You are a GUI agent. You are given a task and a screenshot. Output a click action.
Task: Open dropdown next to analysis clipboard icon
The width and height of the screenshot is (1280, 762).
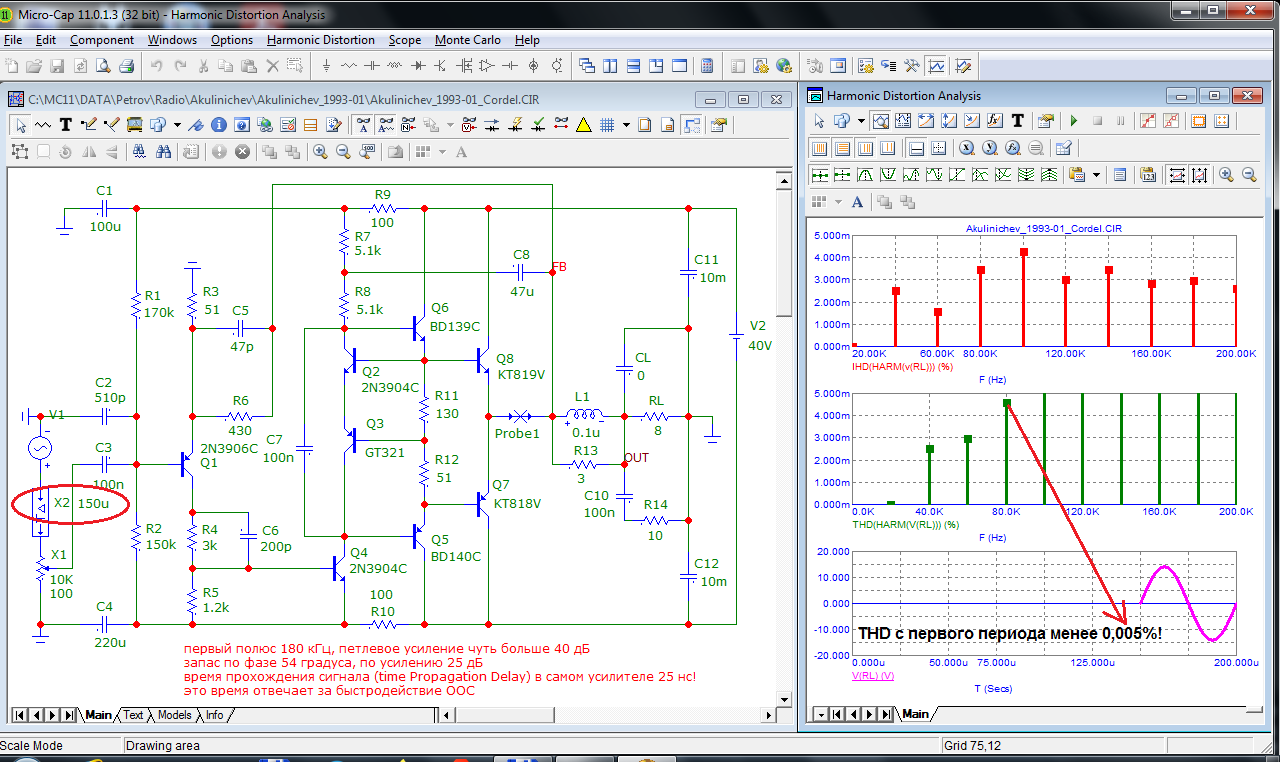pyautogui.click(x=1097, y=175)
